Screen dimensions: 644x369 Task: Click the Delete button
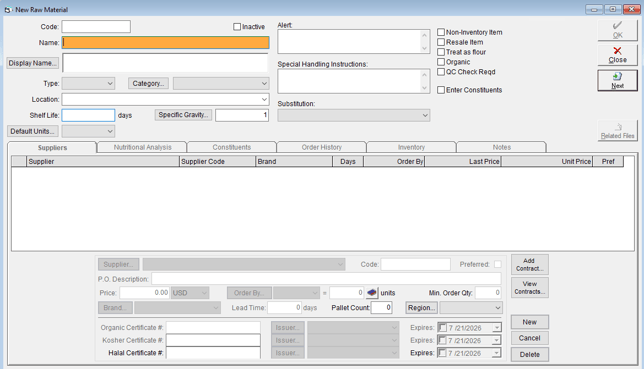click(529, 355)
